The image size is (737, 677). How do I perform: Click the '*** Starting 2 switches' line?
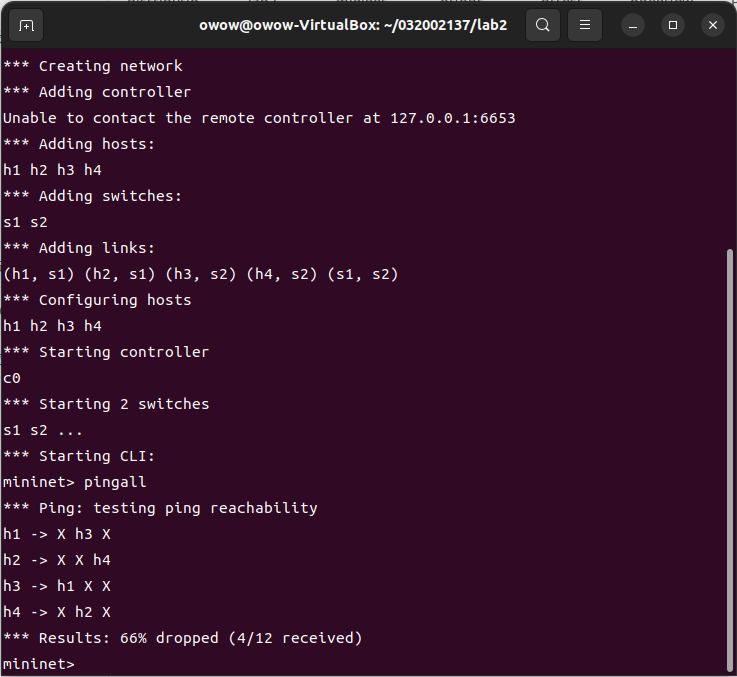pyautogui.click(x=106, y=404)
